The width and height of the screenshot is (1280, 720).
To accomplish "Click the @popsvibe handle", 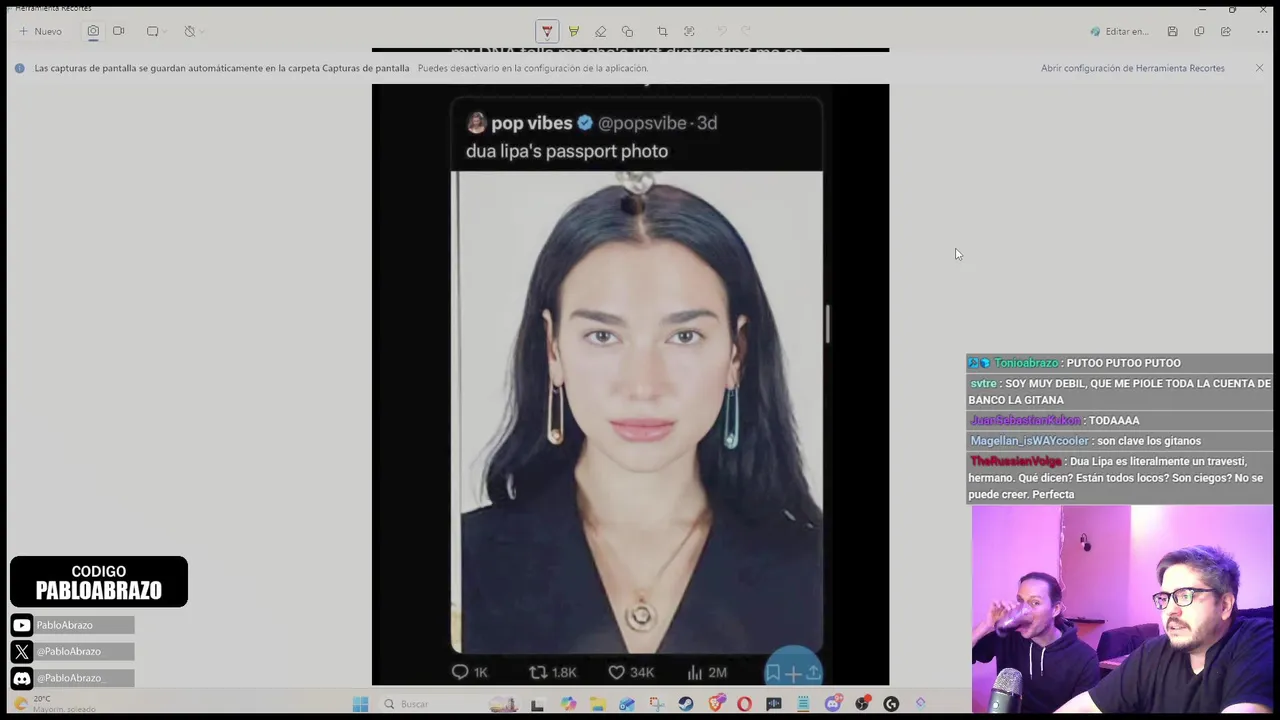I will [642, 123].
